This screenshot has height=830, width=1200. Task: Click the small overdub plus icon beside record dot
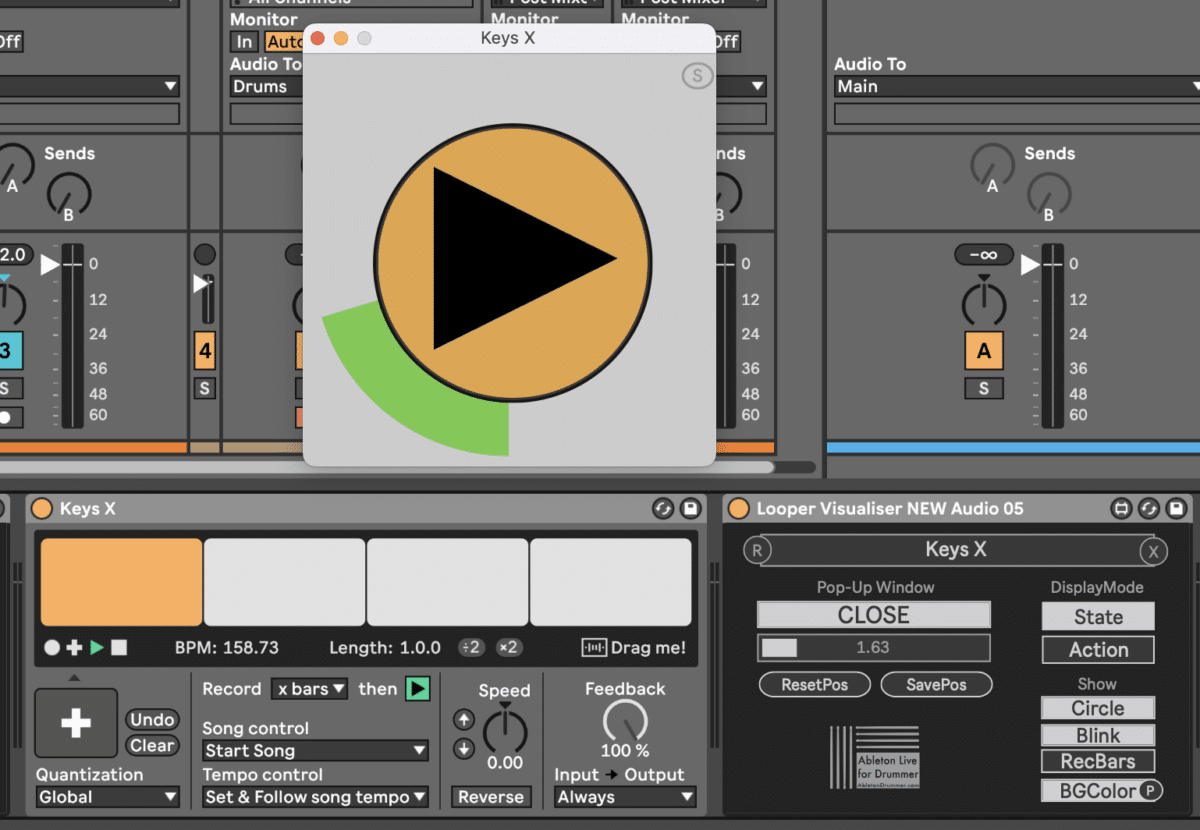click(74, 648)
